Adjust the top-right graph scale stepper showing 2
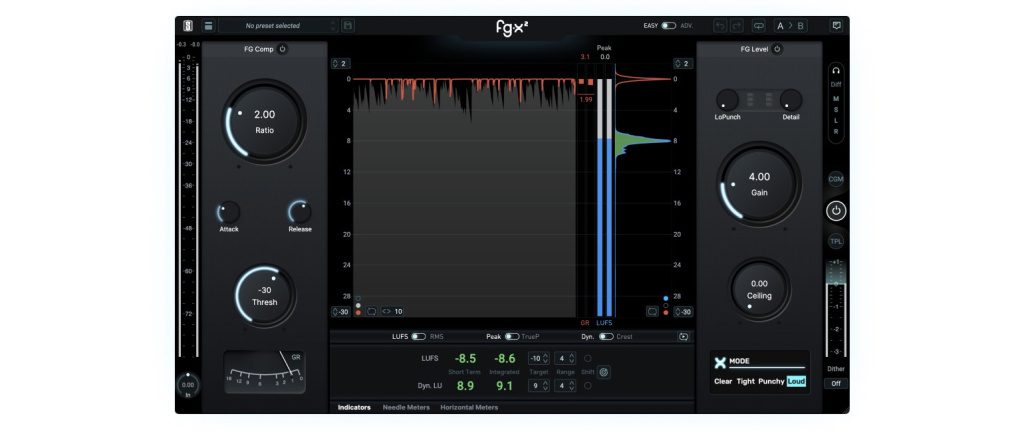 (x=683, y=64)
